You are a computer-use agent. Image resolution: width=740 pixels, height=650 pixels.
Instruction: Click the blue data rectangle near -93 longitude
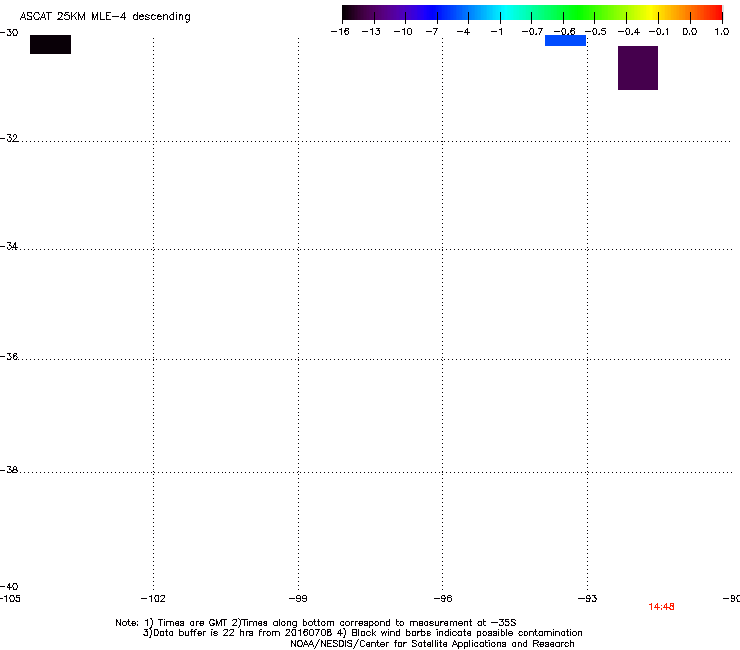[x=565, y=41]
